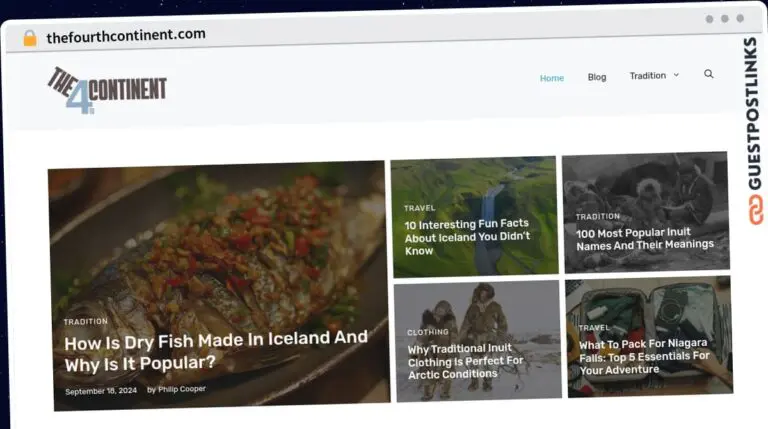Screen dimensions: 768x429
Task: Click the September 18, 2024 post date
Action: [x=101, y=391]
